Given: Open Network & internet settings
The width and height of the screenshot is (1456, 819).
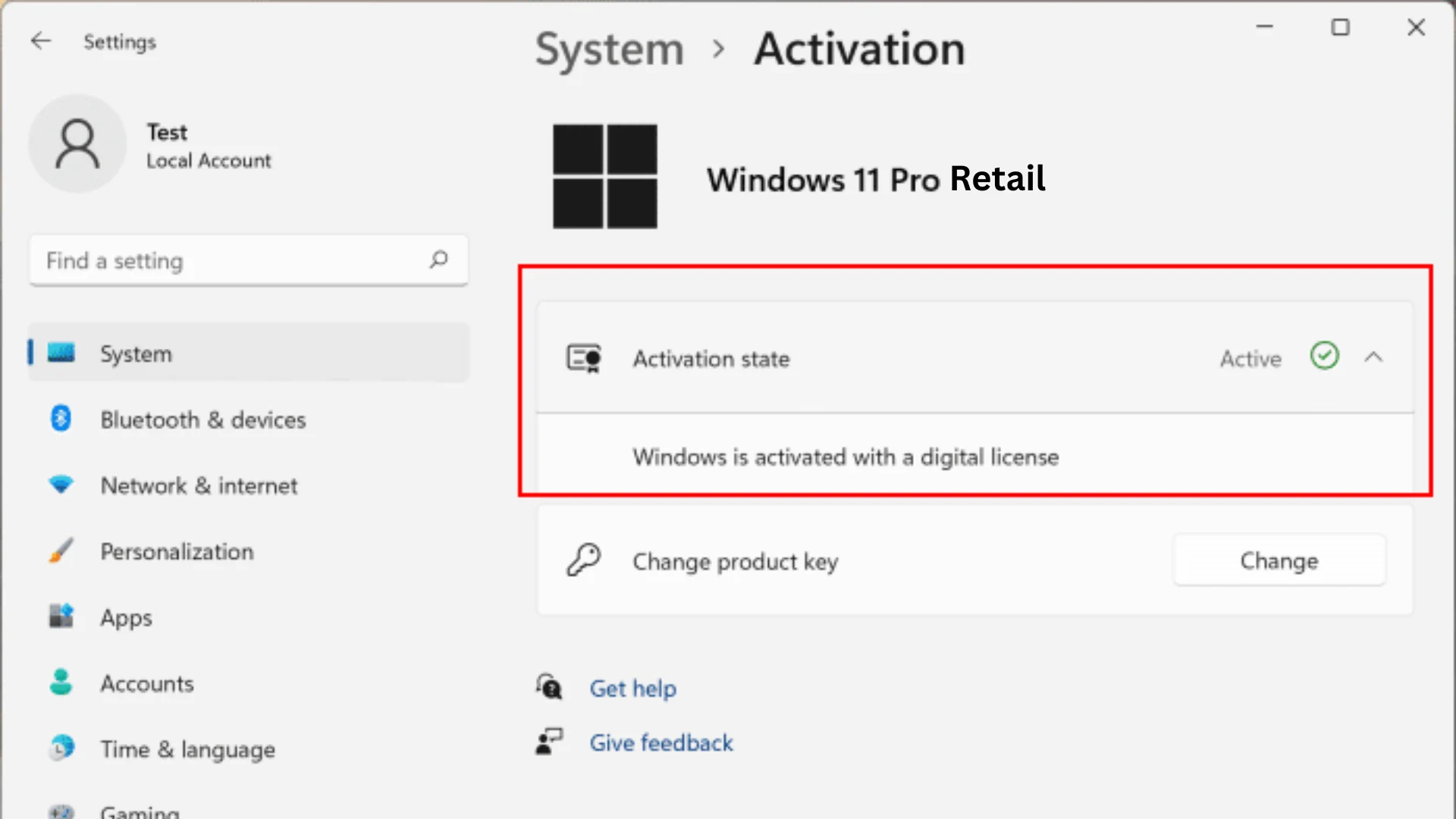Looking at the screenshot, I should pos(249,485).
